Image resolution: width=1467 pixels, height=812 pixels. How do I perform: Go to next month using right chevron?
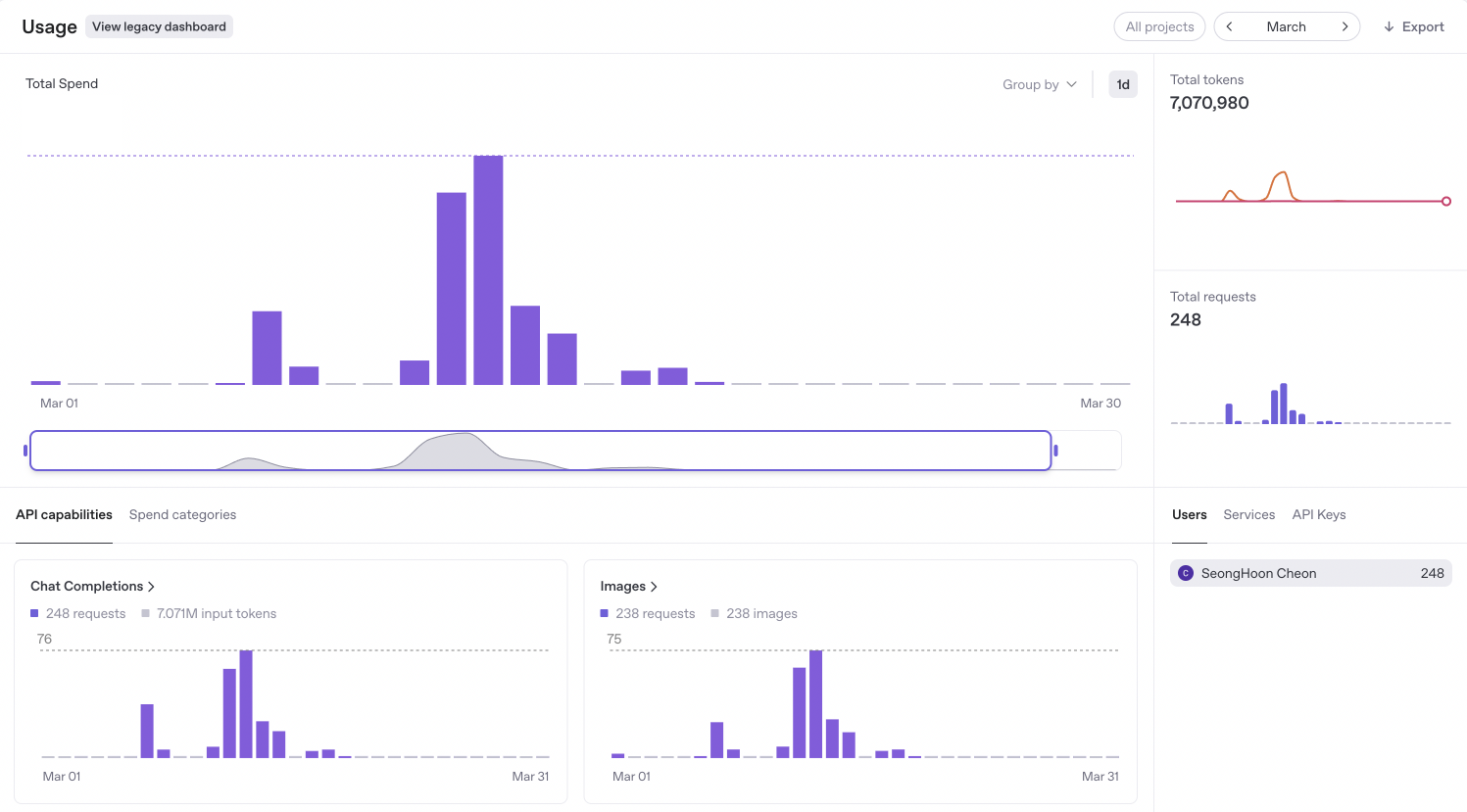coord(1345,26)
